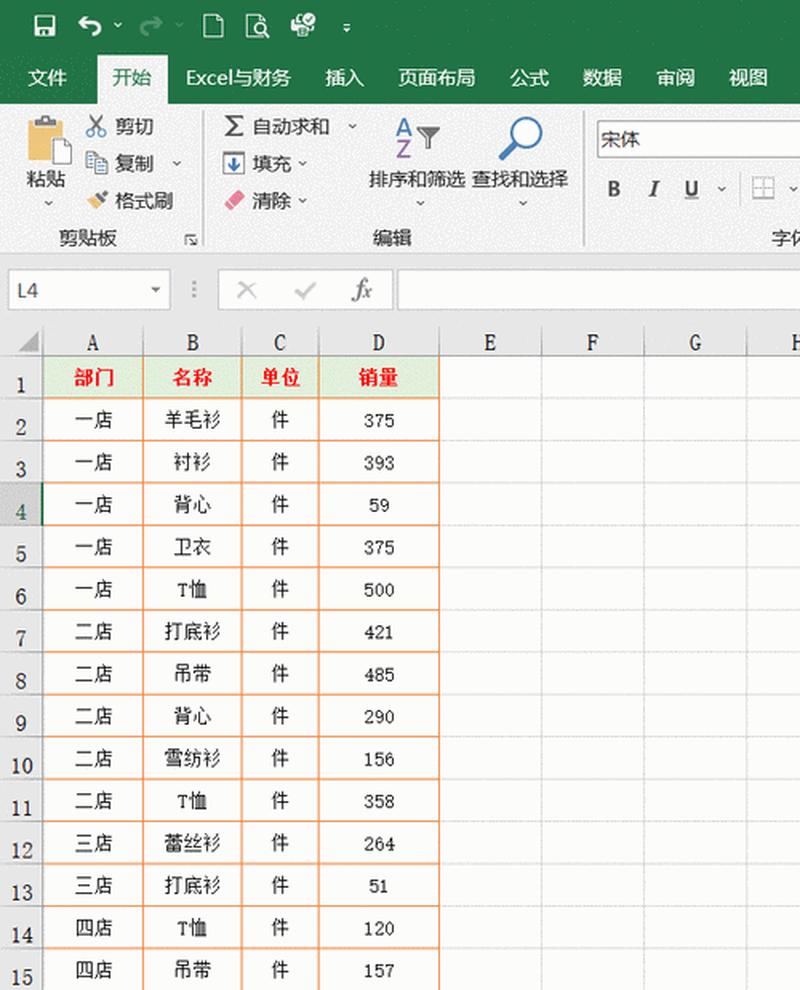Click the 羊毛衫 cell
The image size is (800, 990).
tap(193, 420)
